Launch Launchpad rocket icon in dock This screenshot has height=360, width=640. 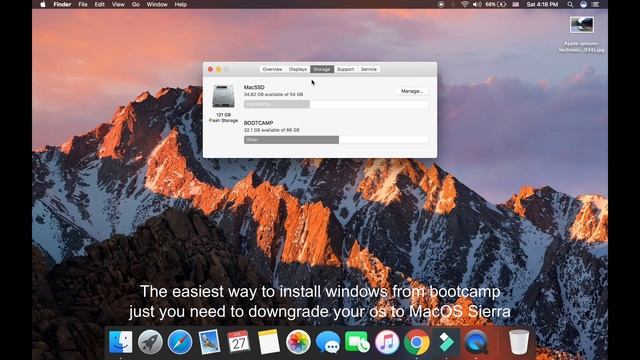150,342
